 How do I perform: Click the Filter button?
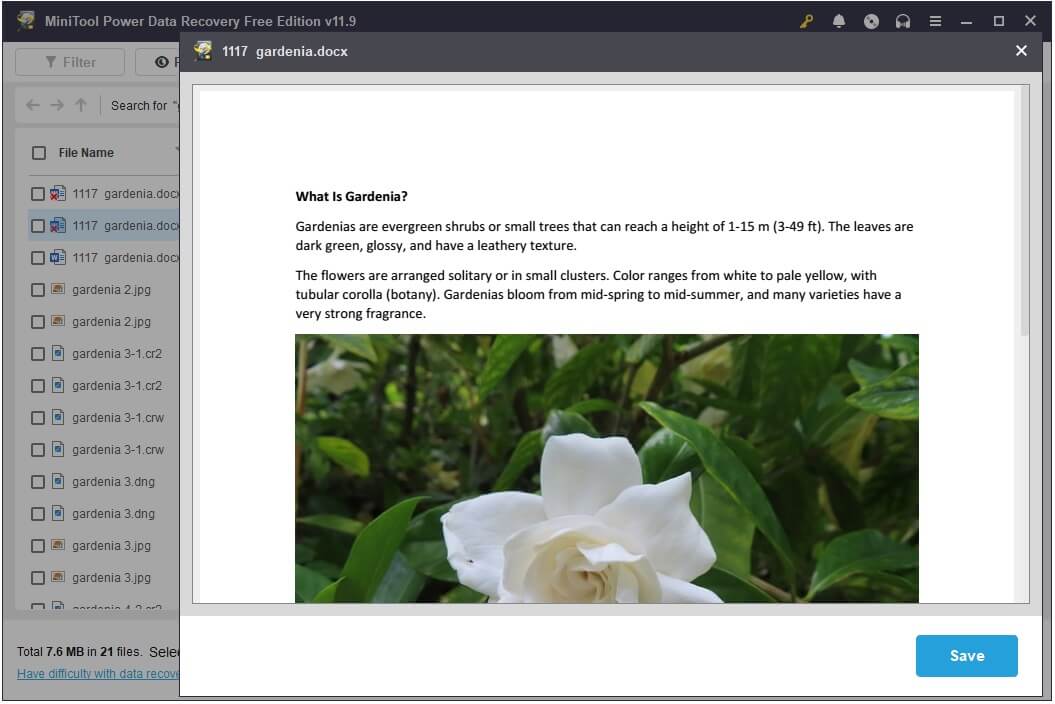pos(70,62)
